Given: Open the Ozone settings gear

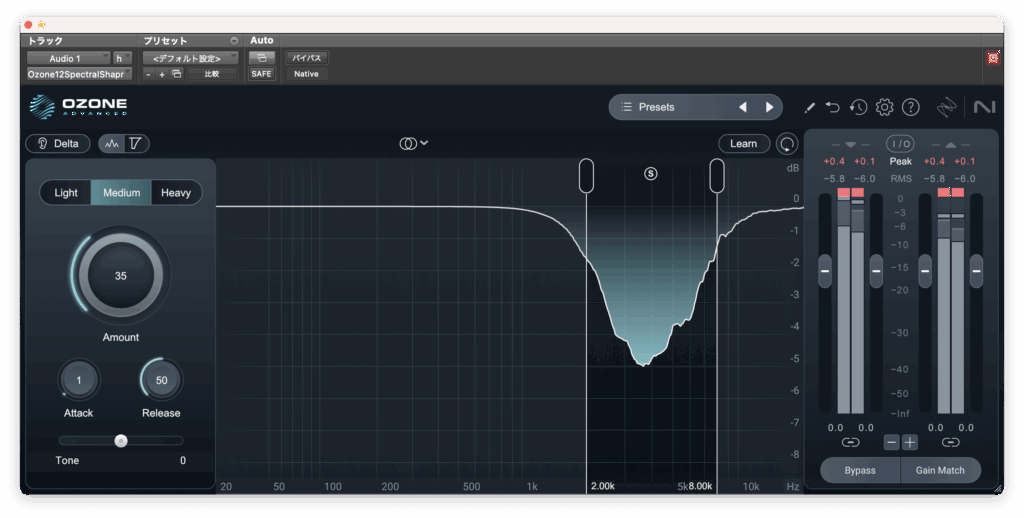Looking at the screenshot, I should click(x=884, y=107).
